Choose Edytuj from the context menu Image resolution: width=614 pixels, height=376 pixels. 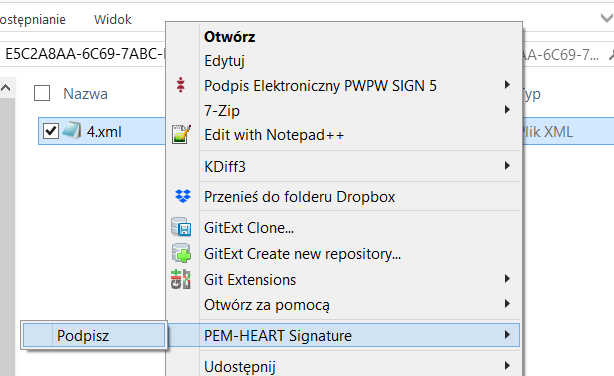click(224, 61)
